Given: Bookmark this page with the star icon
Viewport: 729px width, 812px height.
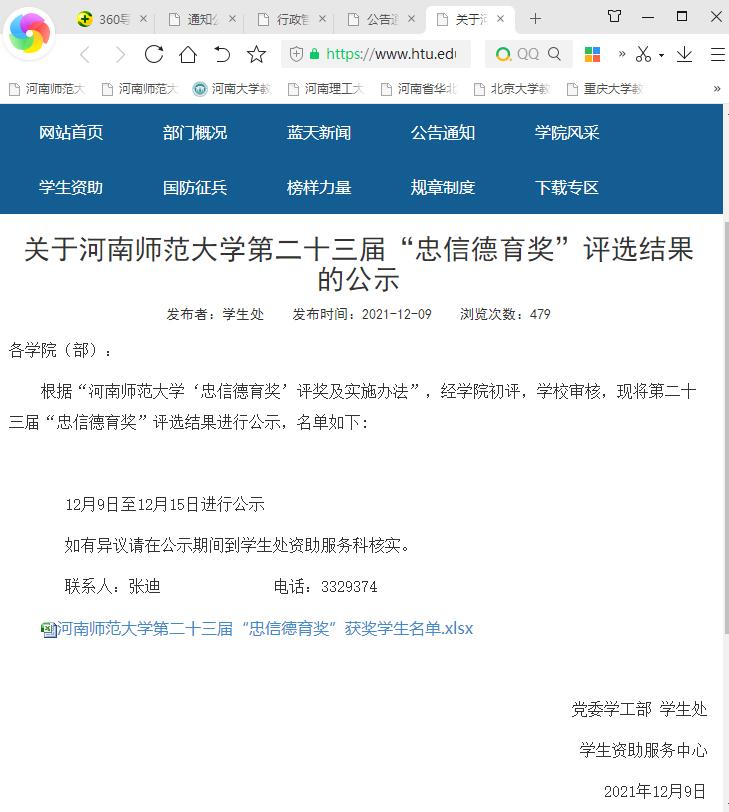Looking at the screenshot, I should pos(257,54).
